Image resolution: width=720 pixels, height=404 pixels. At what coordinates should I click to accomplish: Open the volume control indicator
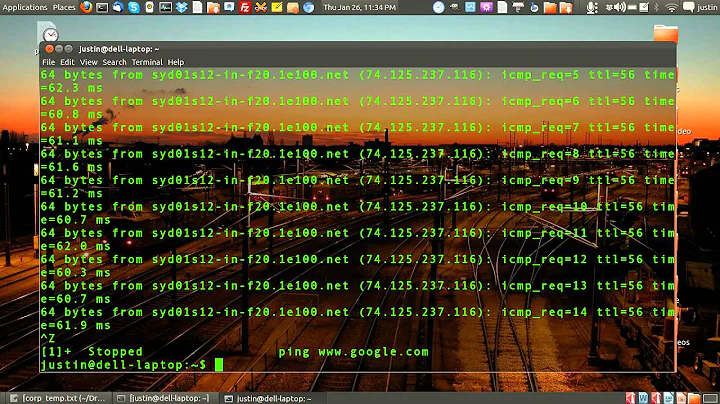tap(620, 7)
